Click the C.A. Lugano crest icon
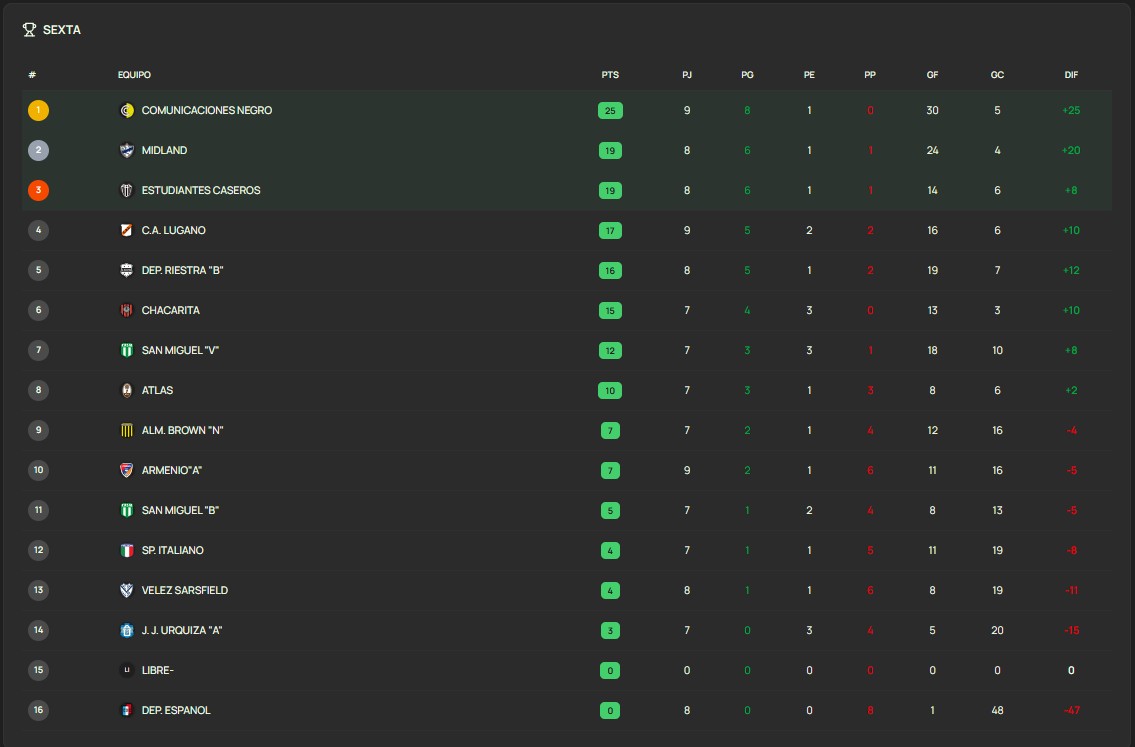1135x747 pixels. tap(127, 230)
